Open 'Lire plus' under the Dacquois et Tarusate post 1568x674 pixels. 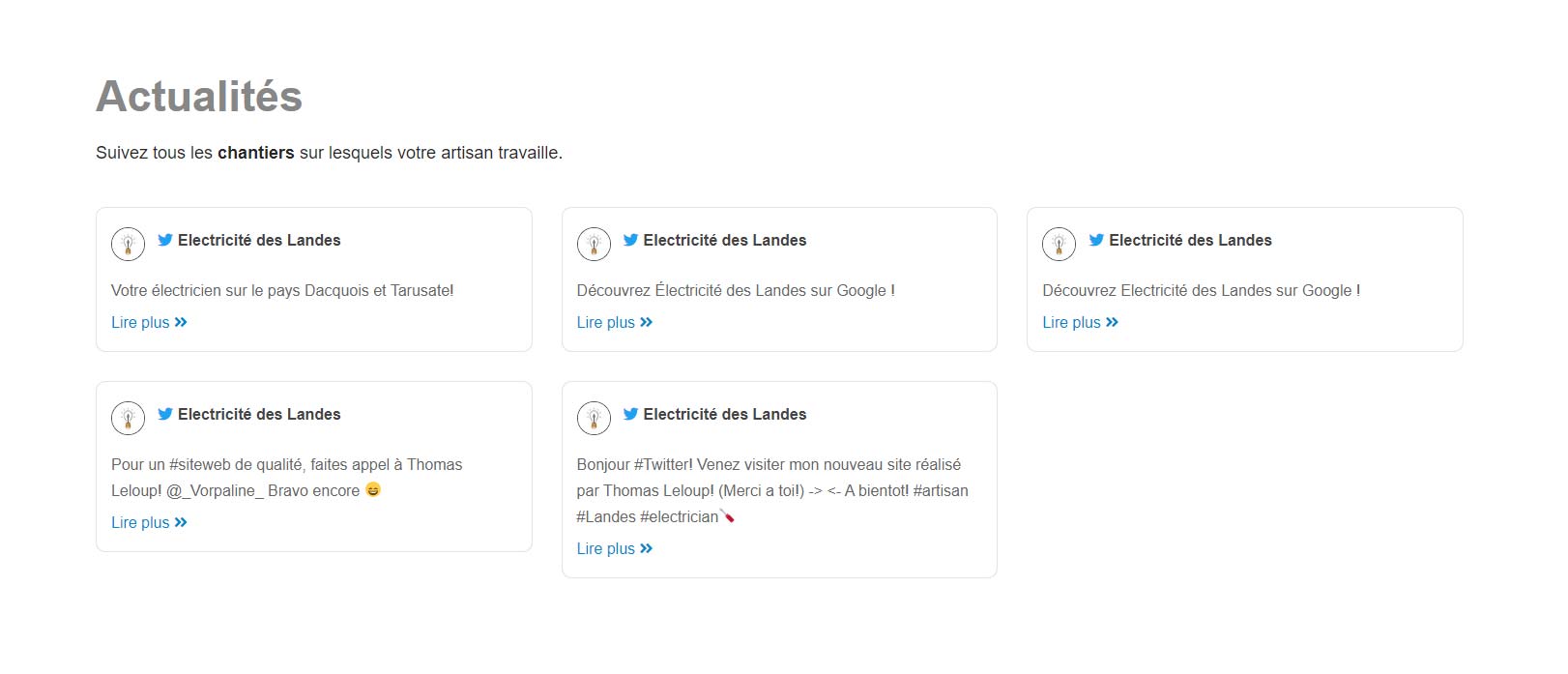point(140,322)
